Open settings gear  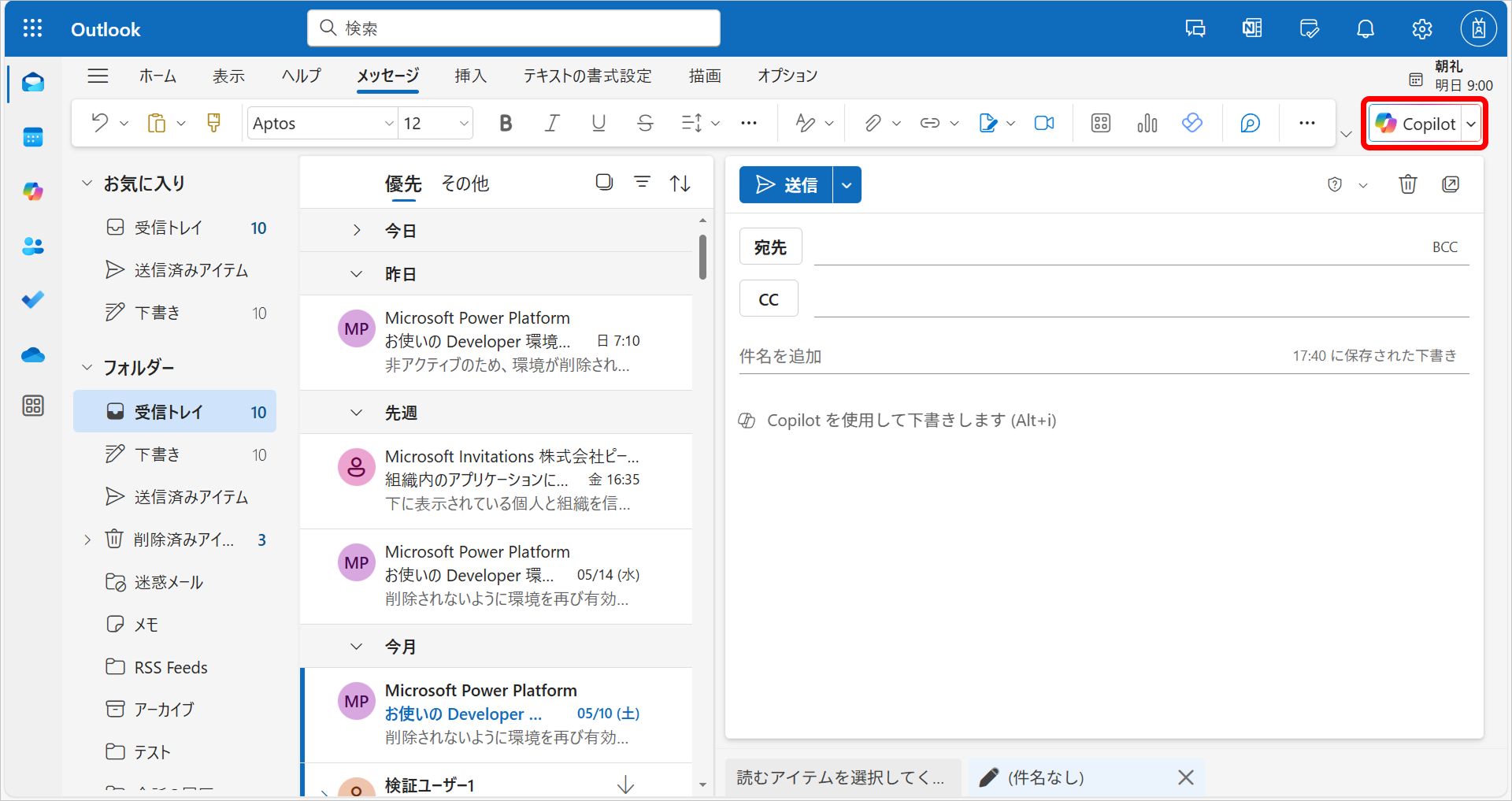coord(1422,29)
